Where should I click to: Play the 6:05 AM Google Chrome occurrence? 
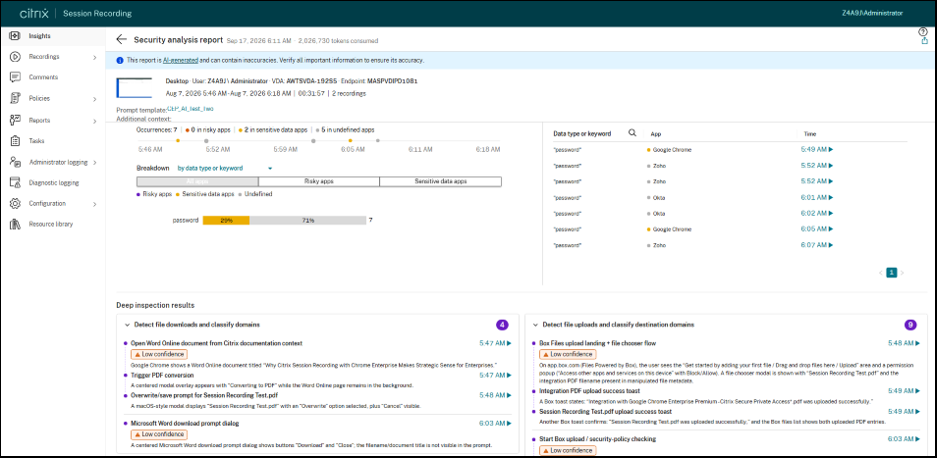coord(817,229)
